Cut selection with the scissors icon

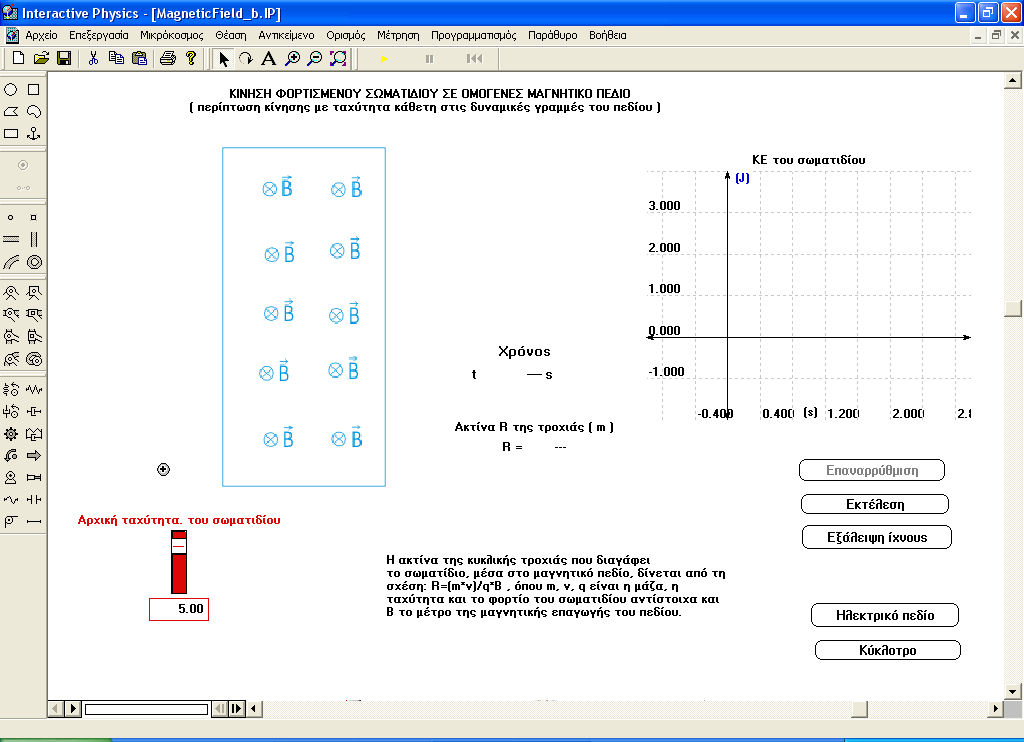[93, 59]
